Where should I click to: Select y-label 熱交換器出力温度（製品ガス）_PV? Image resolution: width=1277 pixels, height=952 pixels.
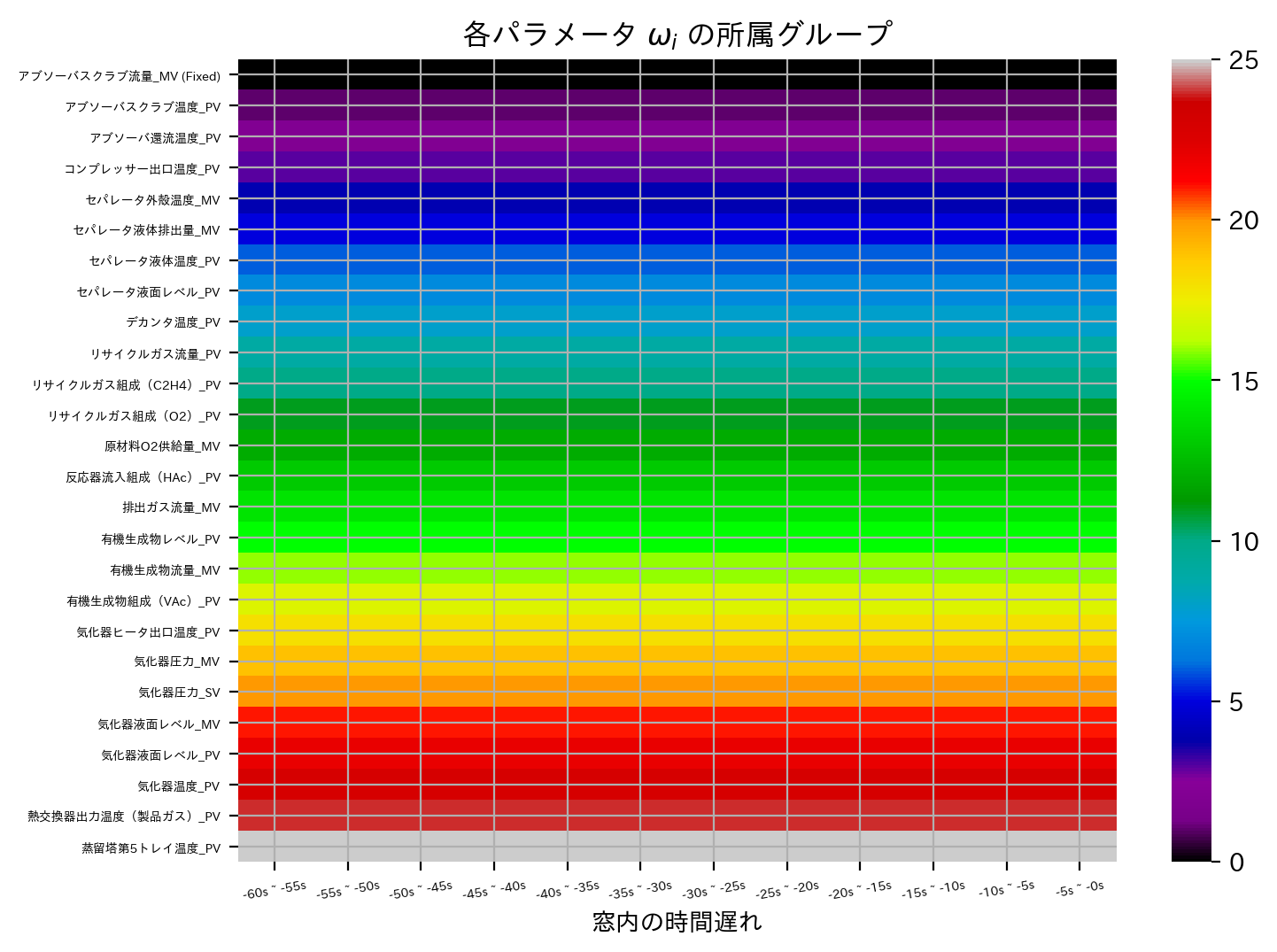[124, 817]
